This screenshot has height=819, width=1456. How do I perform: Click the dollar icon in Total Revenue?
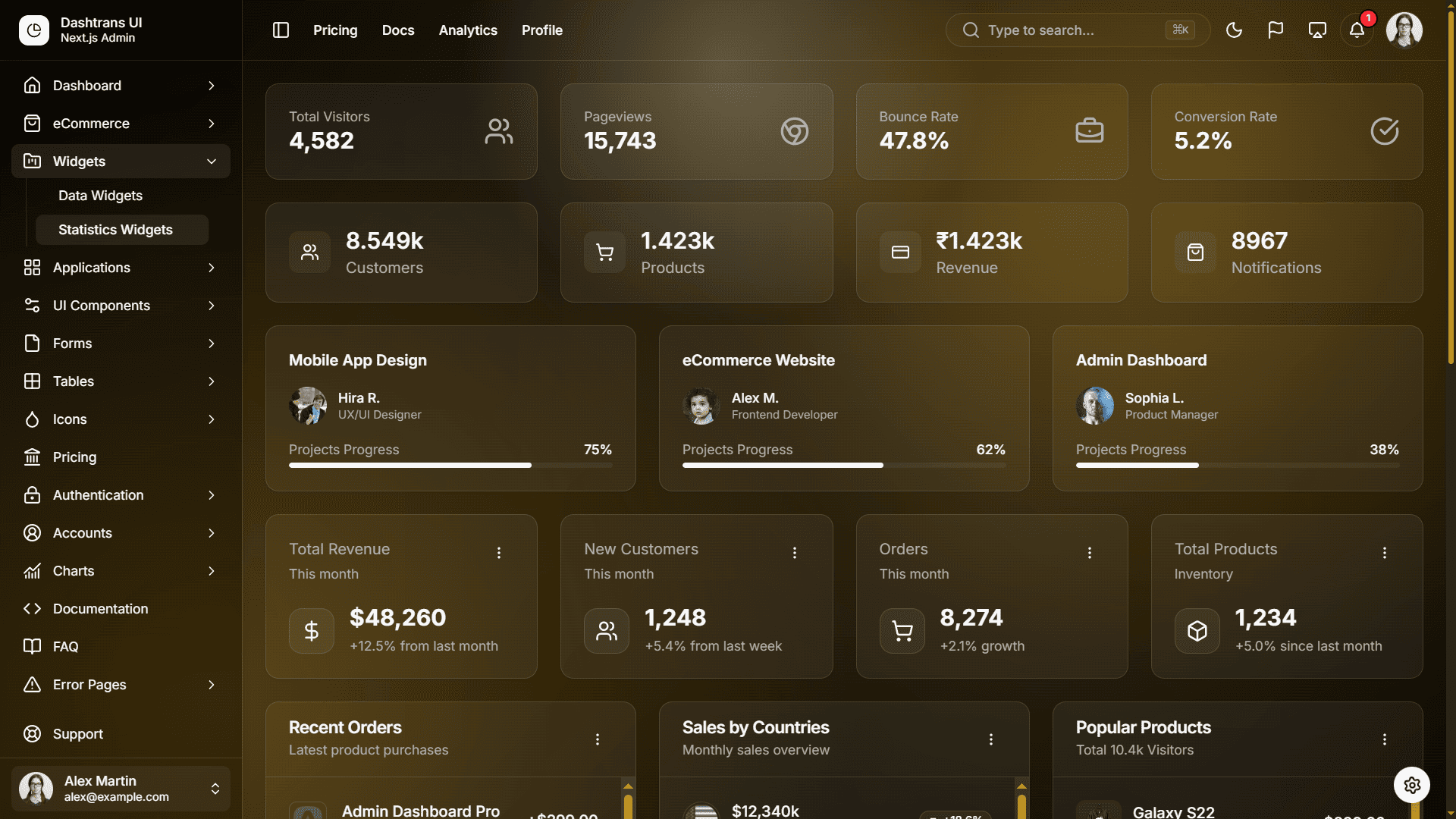tap(311, 630)
